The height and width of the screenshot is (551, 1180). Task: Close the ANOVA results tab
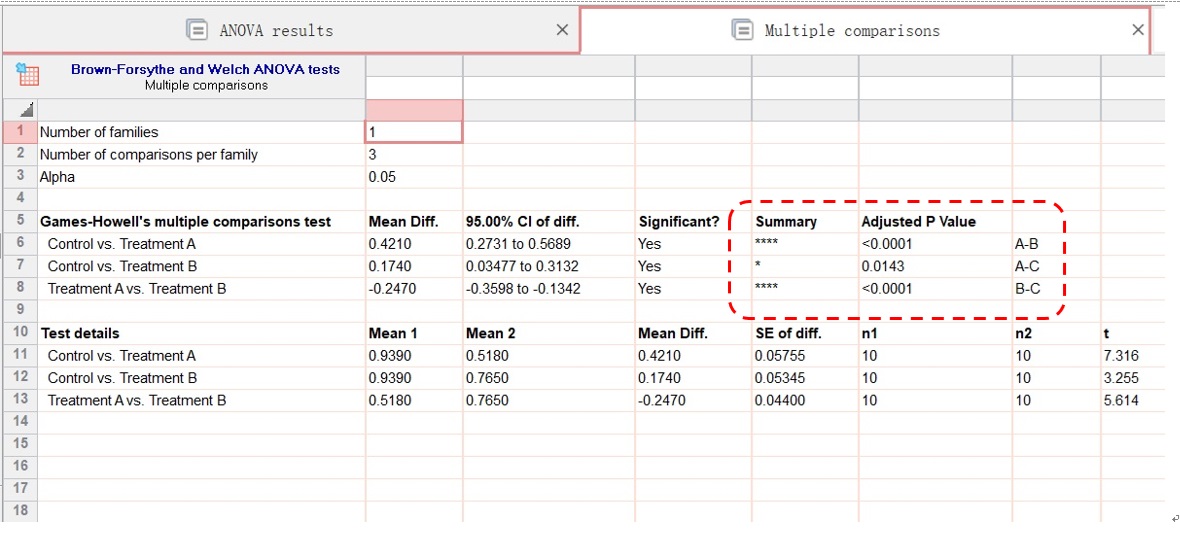point(562,30)
